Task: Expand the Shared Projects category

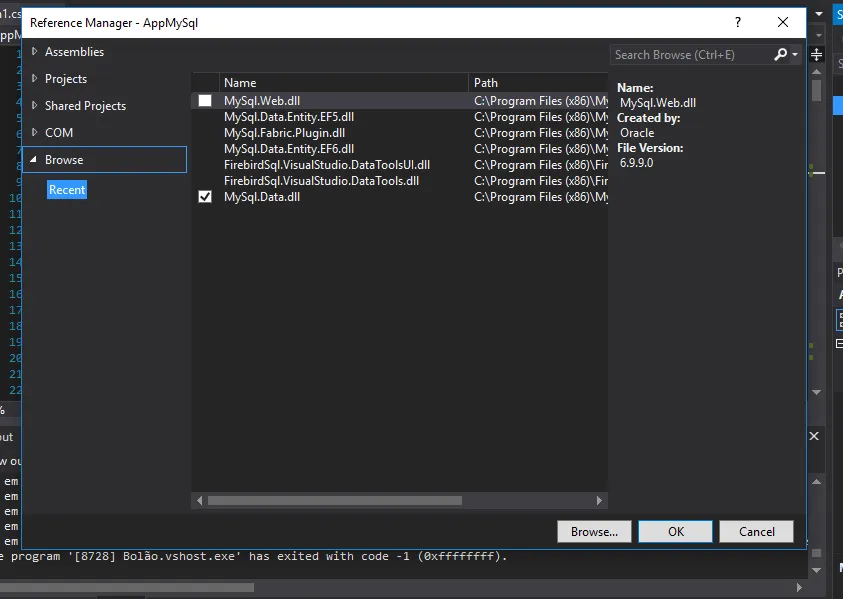Action: tap(35, 106)
